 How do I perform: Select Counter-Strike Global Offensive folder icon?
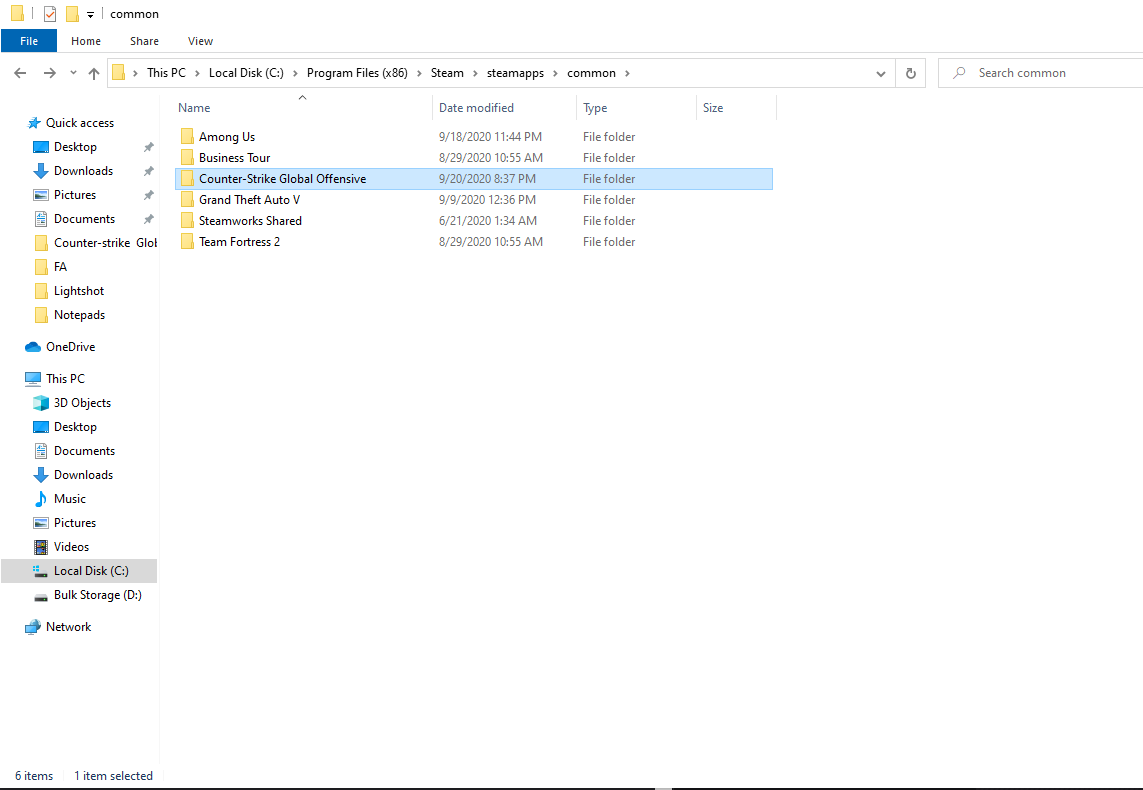pos(187,179)
